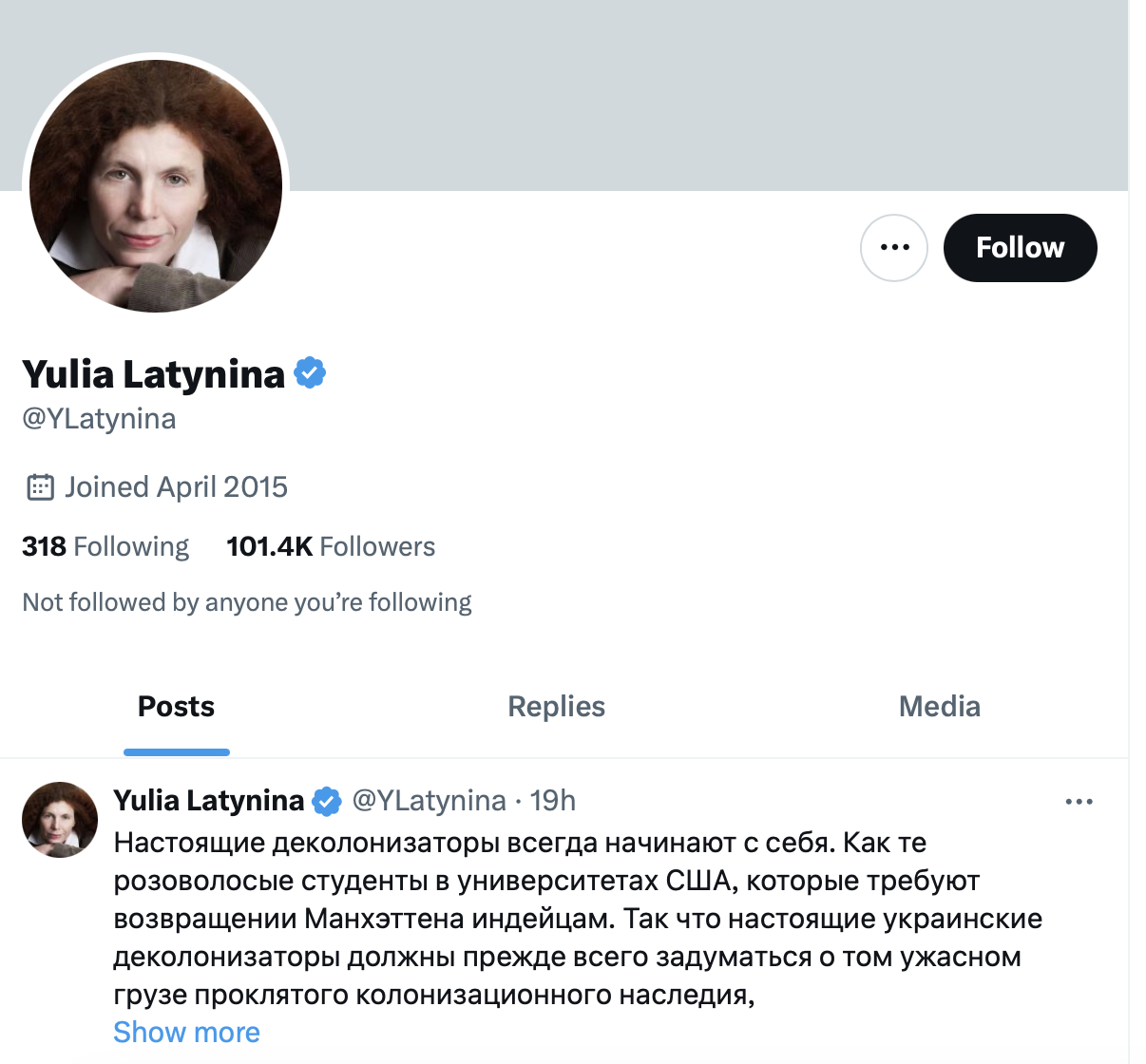
Task: Open the large profile picture
Action: click(x=156, y=186)
